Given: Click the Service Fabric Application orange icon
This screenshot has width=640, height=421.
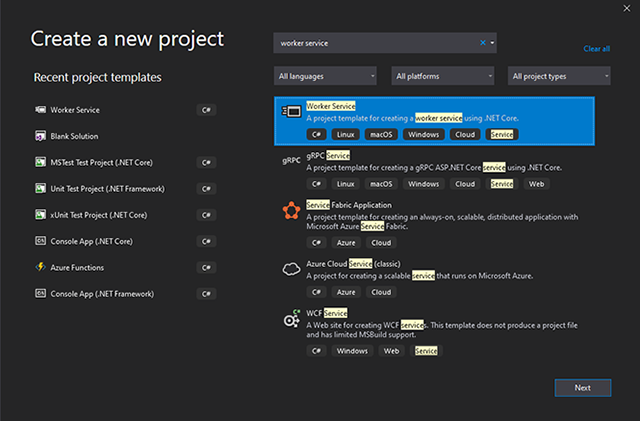Looking at the screenshot, I should coord(291,211).
